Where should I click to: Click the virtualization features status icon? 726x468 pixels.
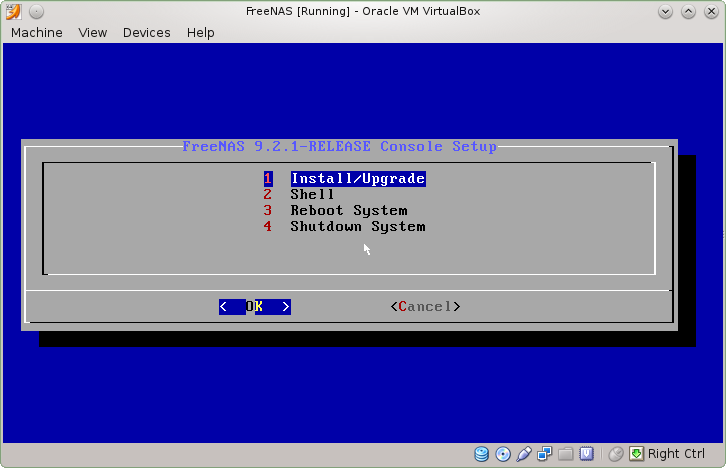[586, 454]
